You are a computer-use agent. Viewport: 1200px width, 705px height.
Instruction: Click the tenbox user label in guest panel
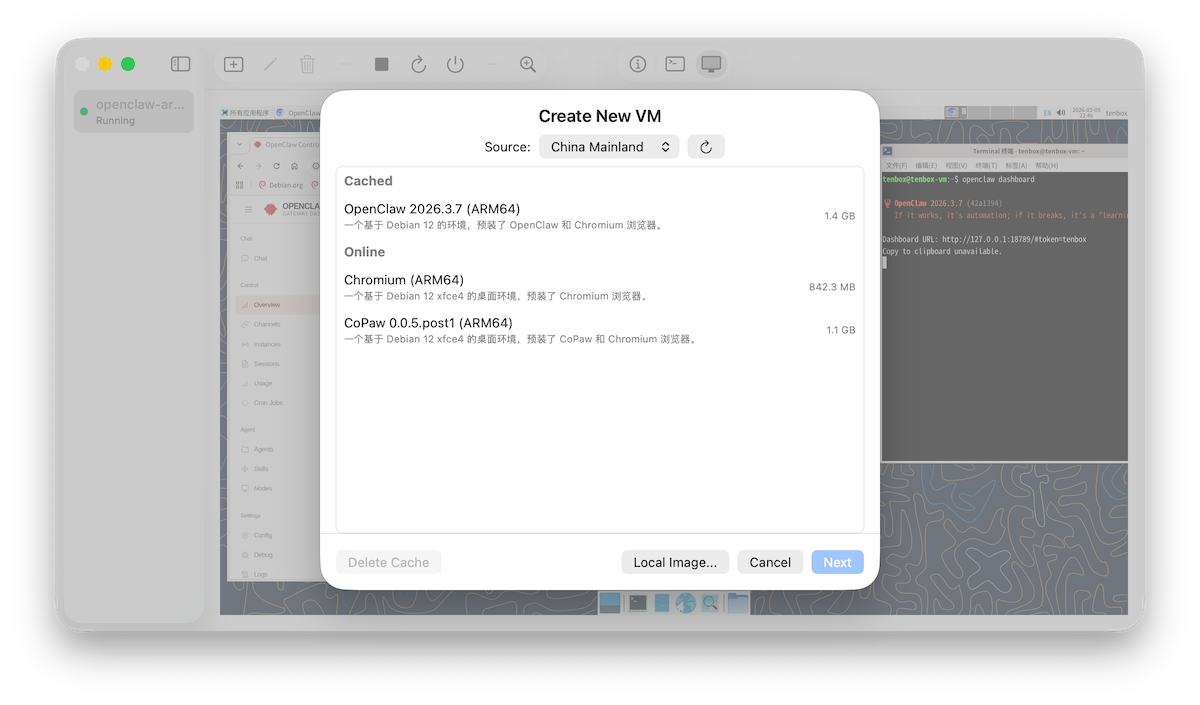(1116, 113)
